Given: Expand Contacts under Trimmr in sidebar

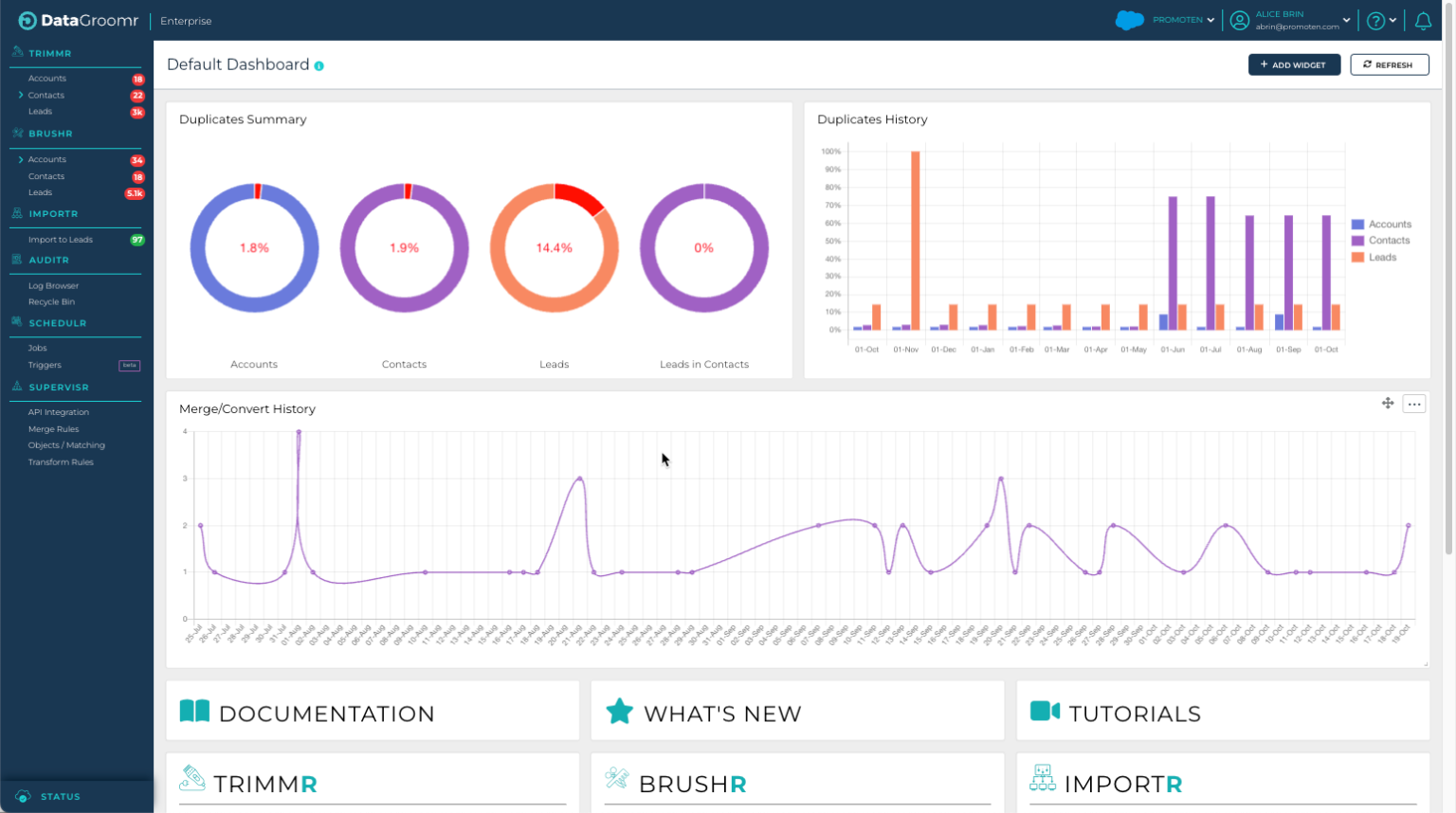Looking at the screenshot, I should point(21,95).
